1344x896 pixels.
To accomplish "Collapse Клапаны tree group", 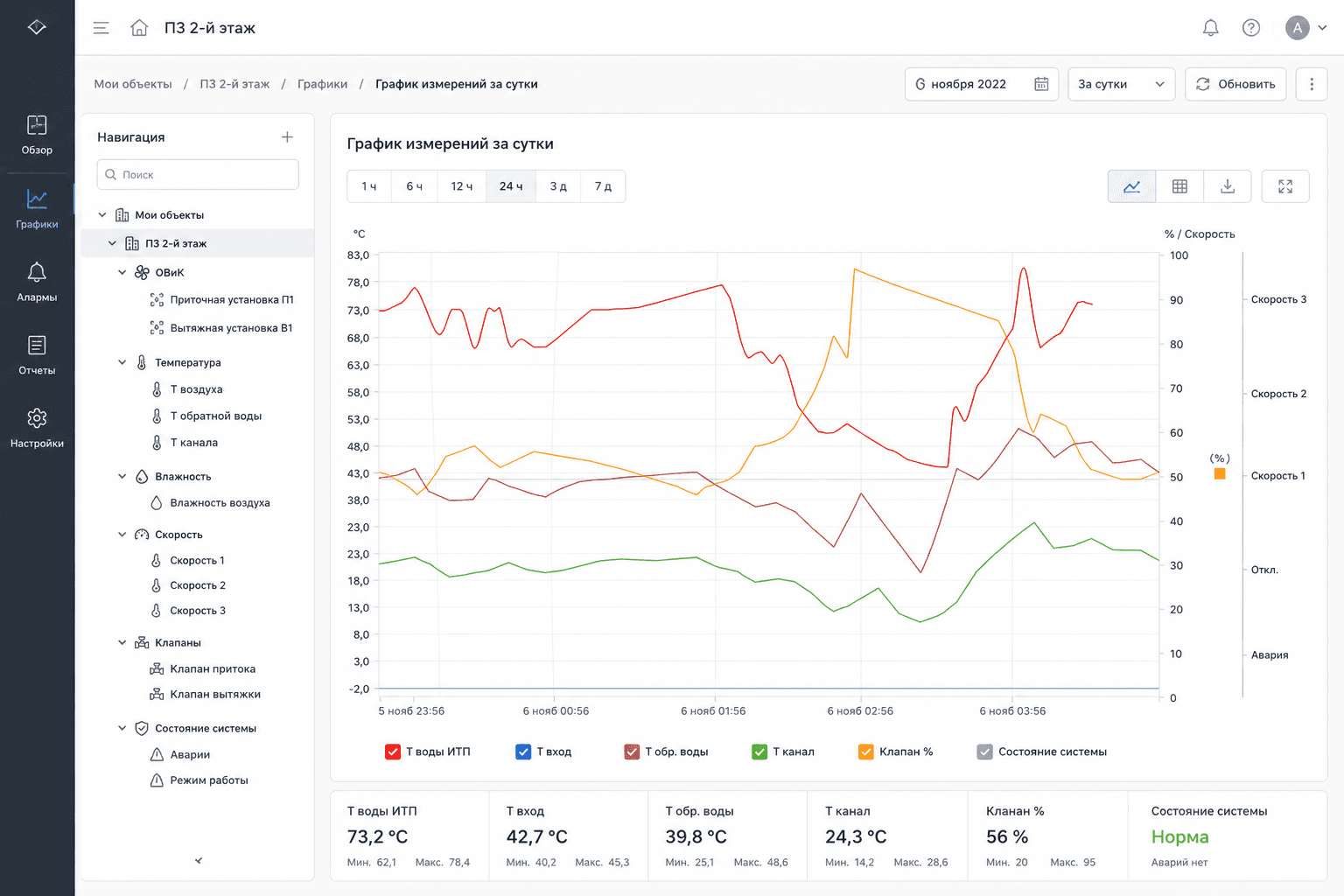I will point(122,643).
